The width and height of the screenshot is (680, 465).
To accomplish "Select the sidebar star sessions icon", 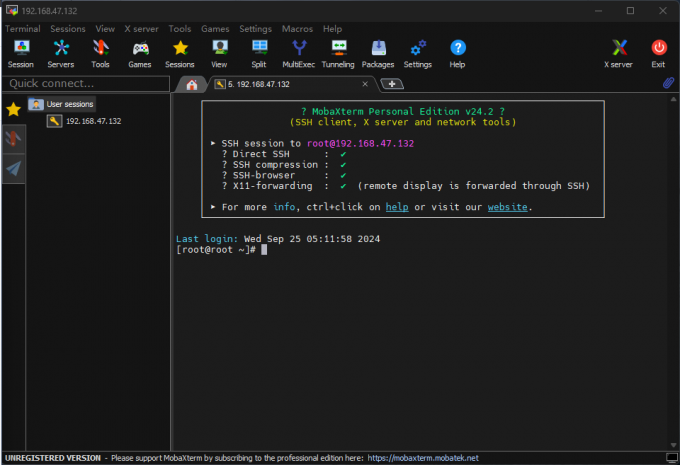I will (13, 109).
